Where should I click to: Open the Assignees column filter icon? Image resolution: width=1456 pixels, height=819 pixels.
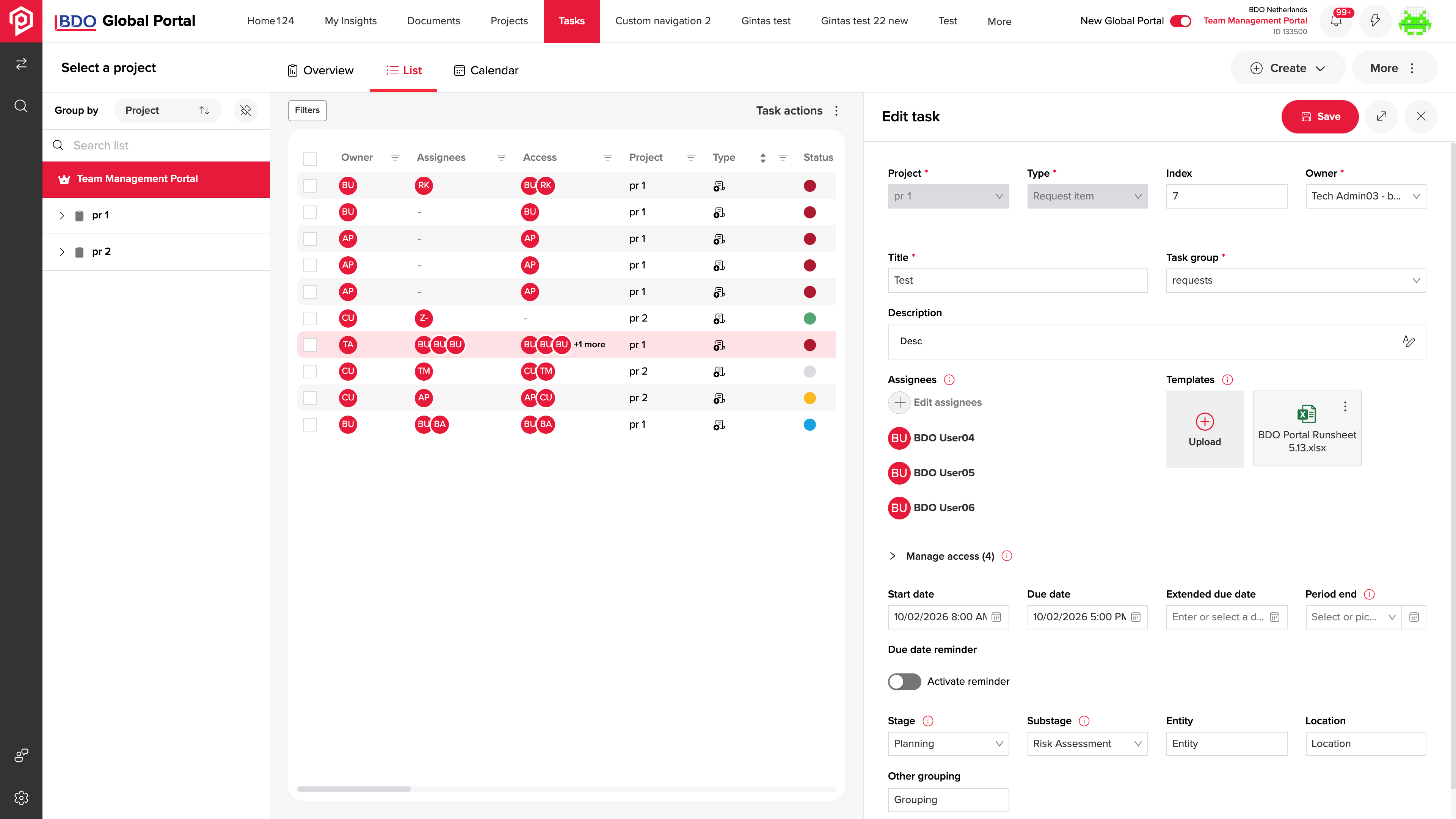pyautogui.click(x=501, y=158)
